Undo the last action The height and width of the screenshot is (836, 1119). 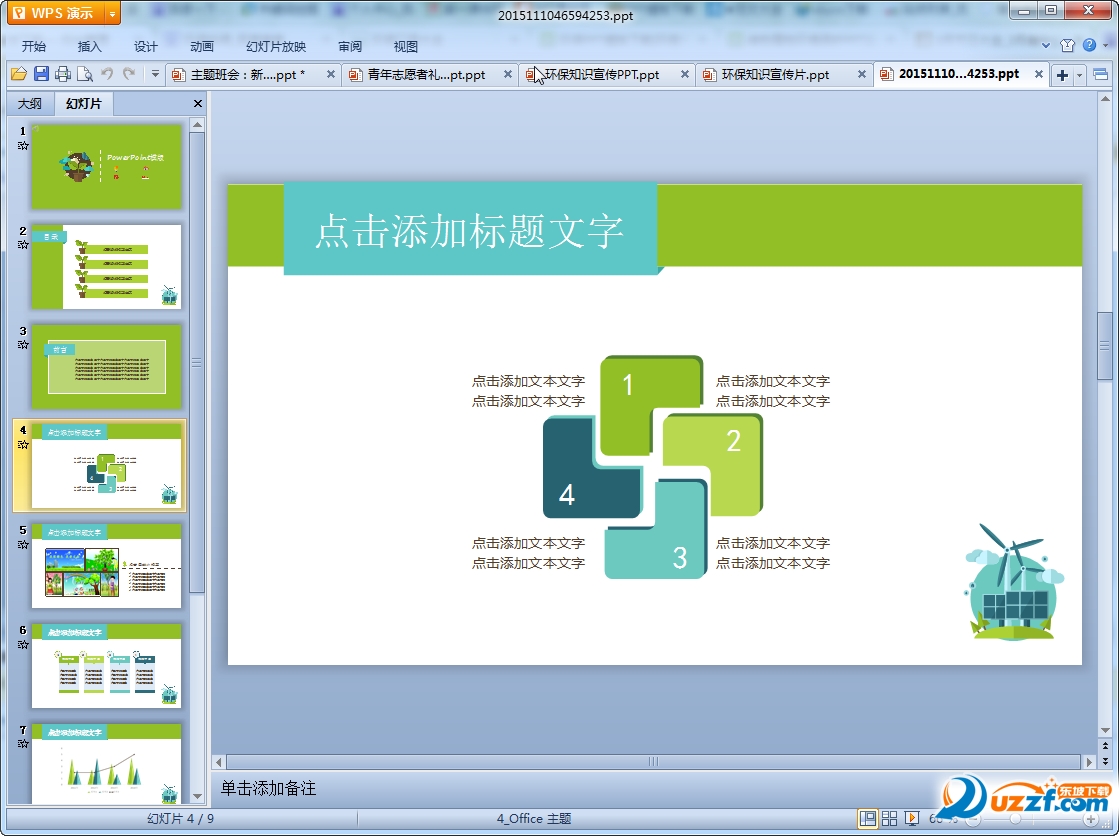pos(107,74)
